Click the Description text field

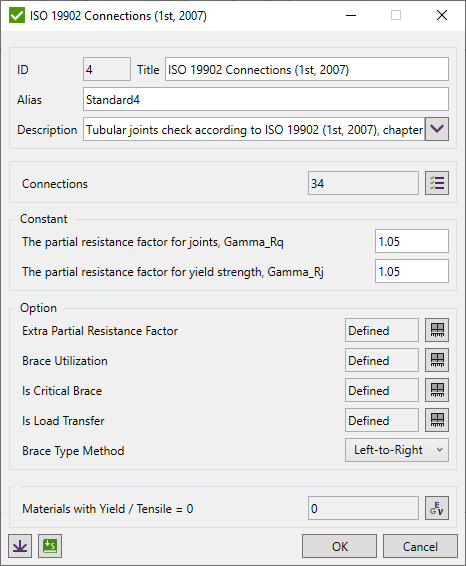(254, 129)
